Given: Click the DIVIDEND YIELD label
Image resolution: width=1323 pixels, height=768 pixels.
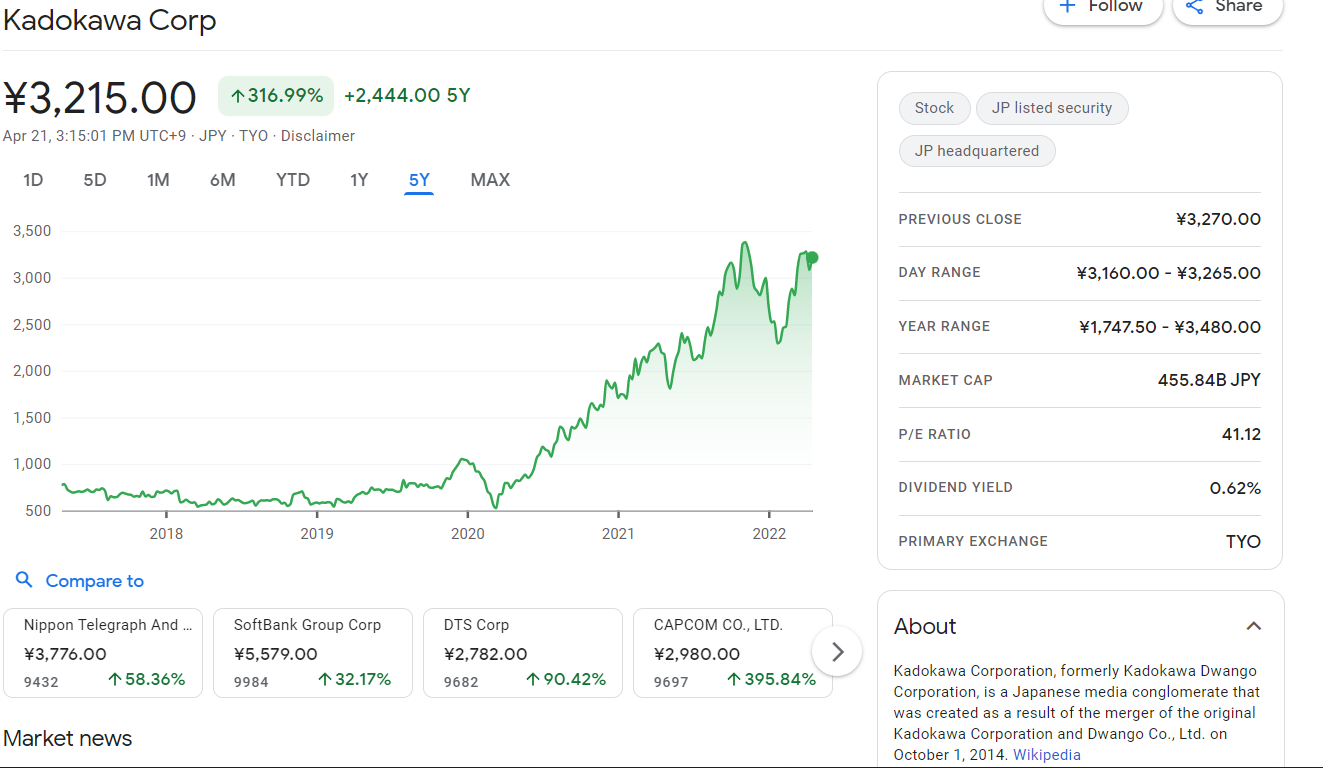Looking at the screenshot, I should 956,487.
